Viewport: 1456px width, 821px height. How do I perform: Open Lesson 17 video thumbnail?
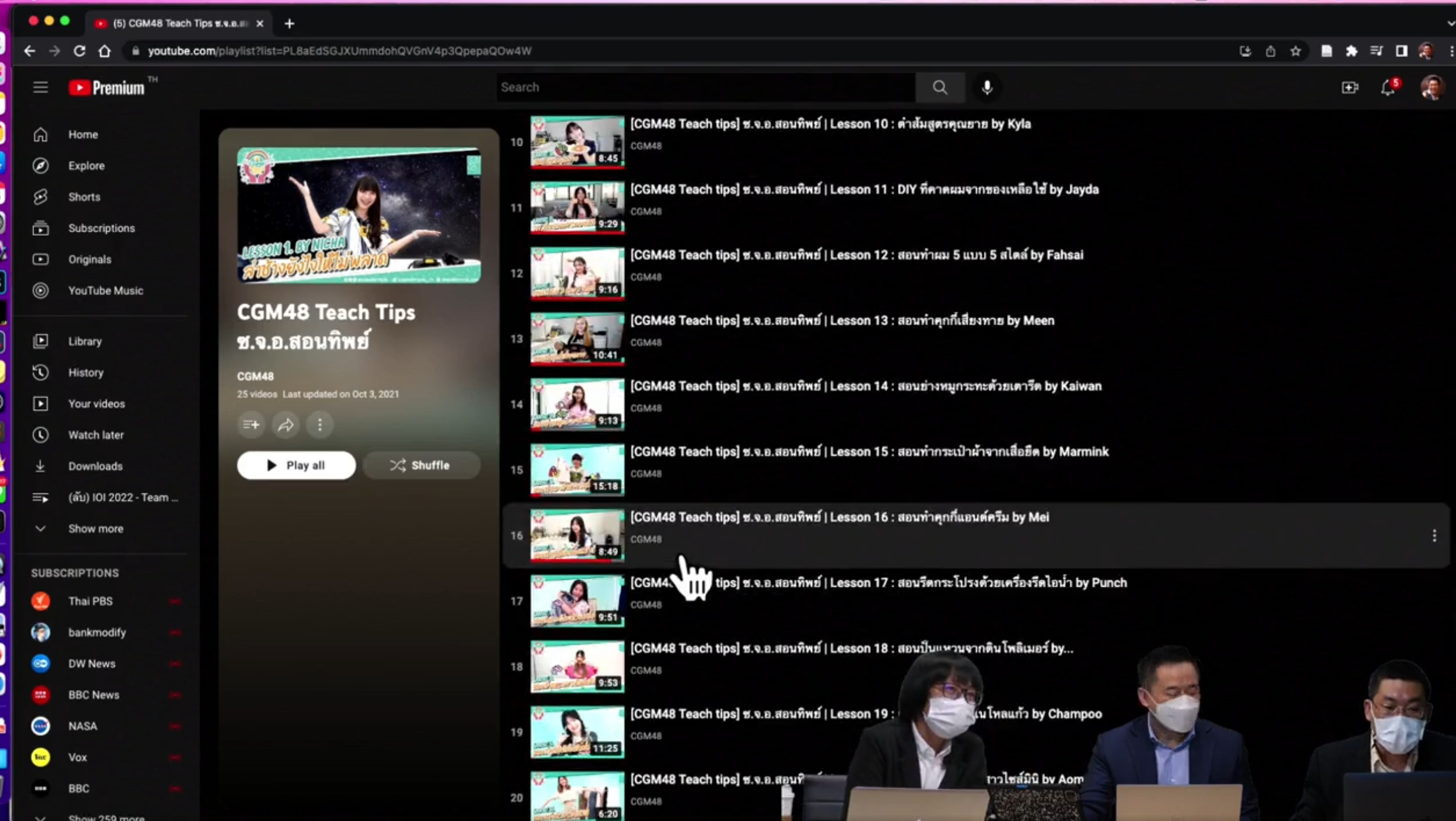point(577,601)
